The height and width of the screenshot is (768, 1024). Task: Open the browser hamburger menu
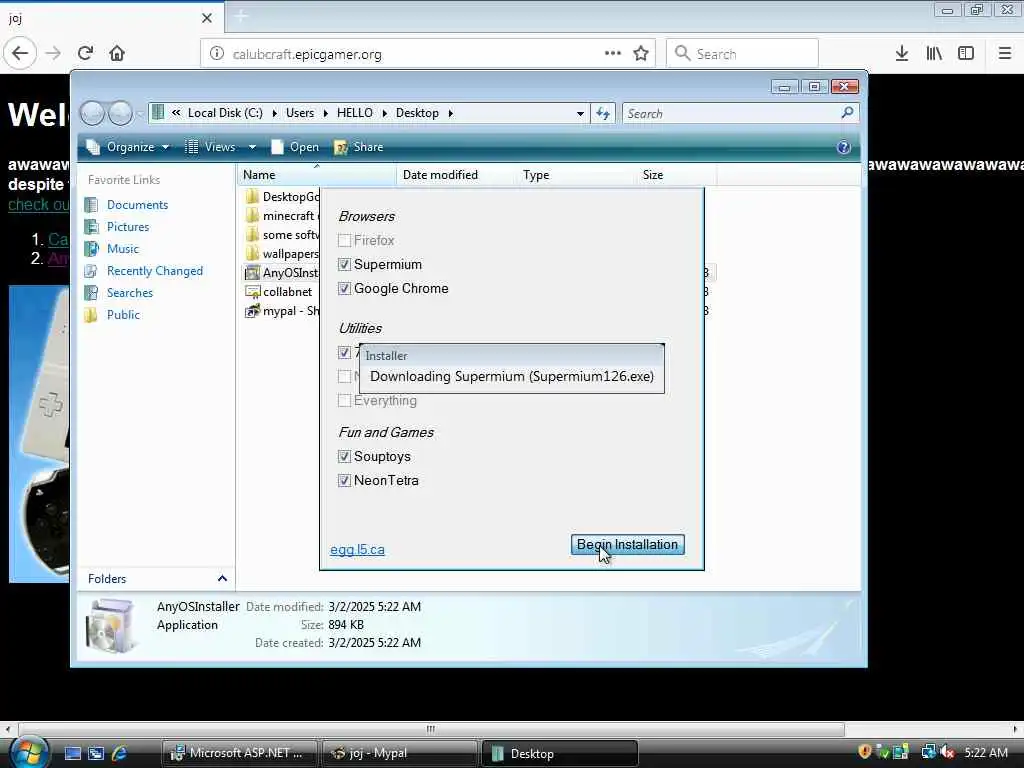[1004, 53]
